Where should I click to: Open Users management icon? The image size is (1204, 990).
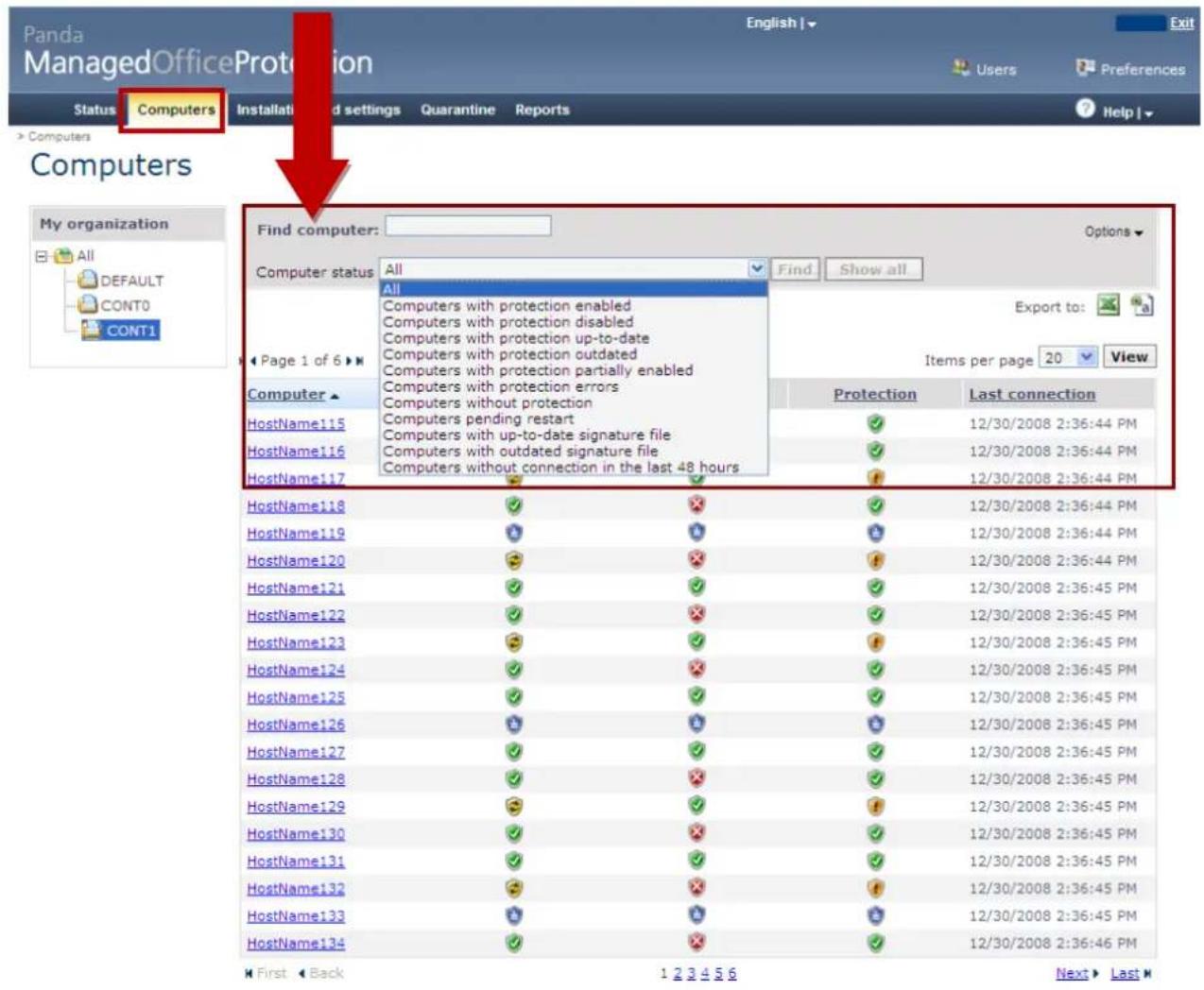click(x=961, y=68)
